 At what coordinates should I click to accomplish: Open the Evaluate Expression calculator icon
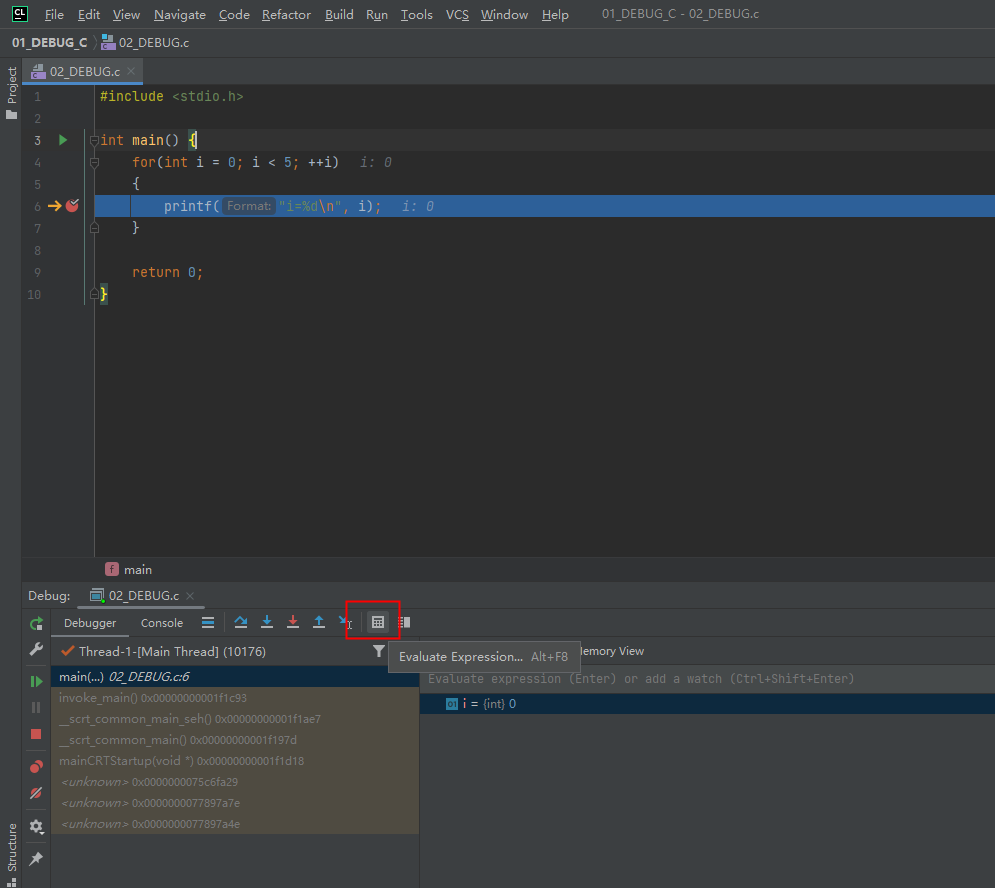click(x=378, y=622)
